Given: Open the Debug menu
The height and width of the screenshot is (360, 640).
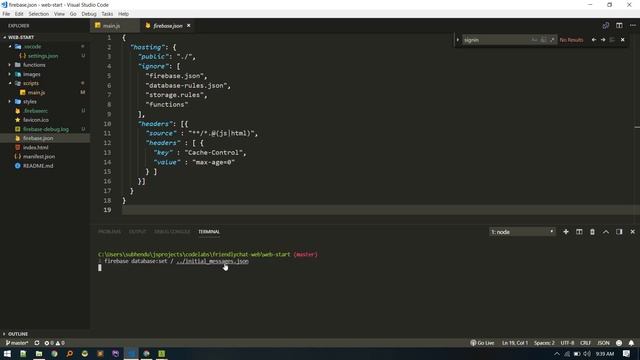Looking at the screenshot, I should [x=89, y=14].
